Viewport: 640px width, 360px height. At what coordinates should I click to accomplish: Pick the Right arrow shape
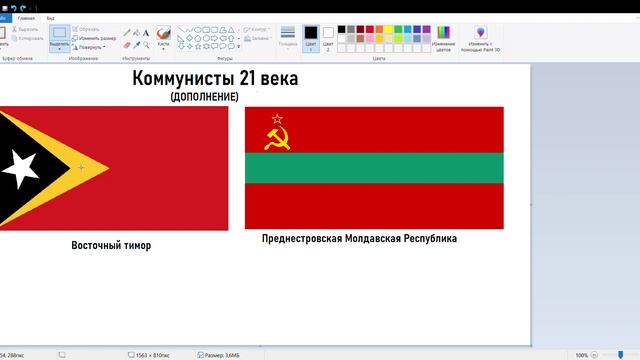click(x=214, y=38)
